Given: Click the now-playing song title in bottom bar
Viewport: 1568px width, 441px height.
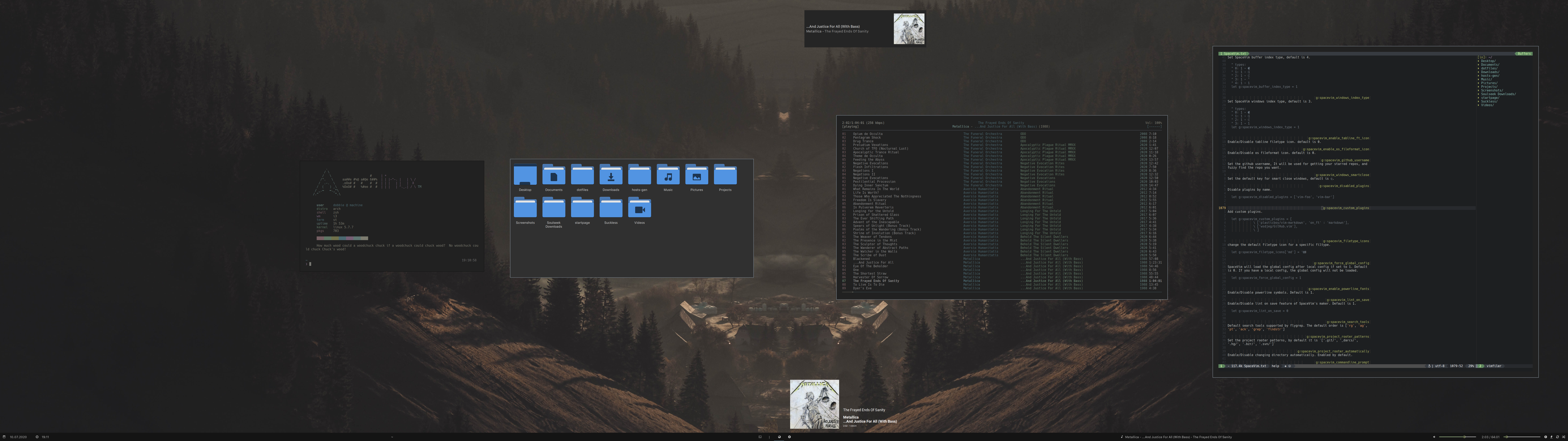Looking at the screenshot, I should click(x=1178, y=437).
